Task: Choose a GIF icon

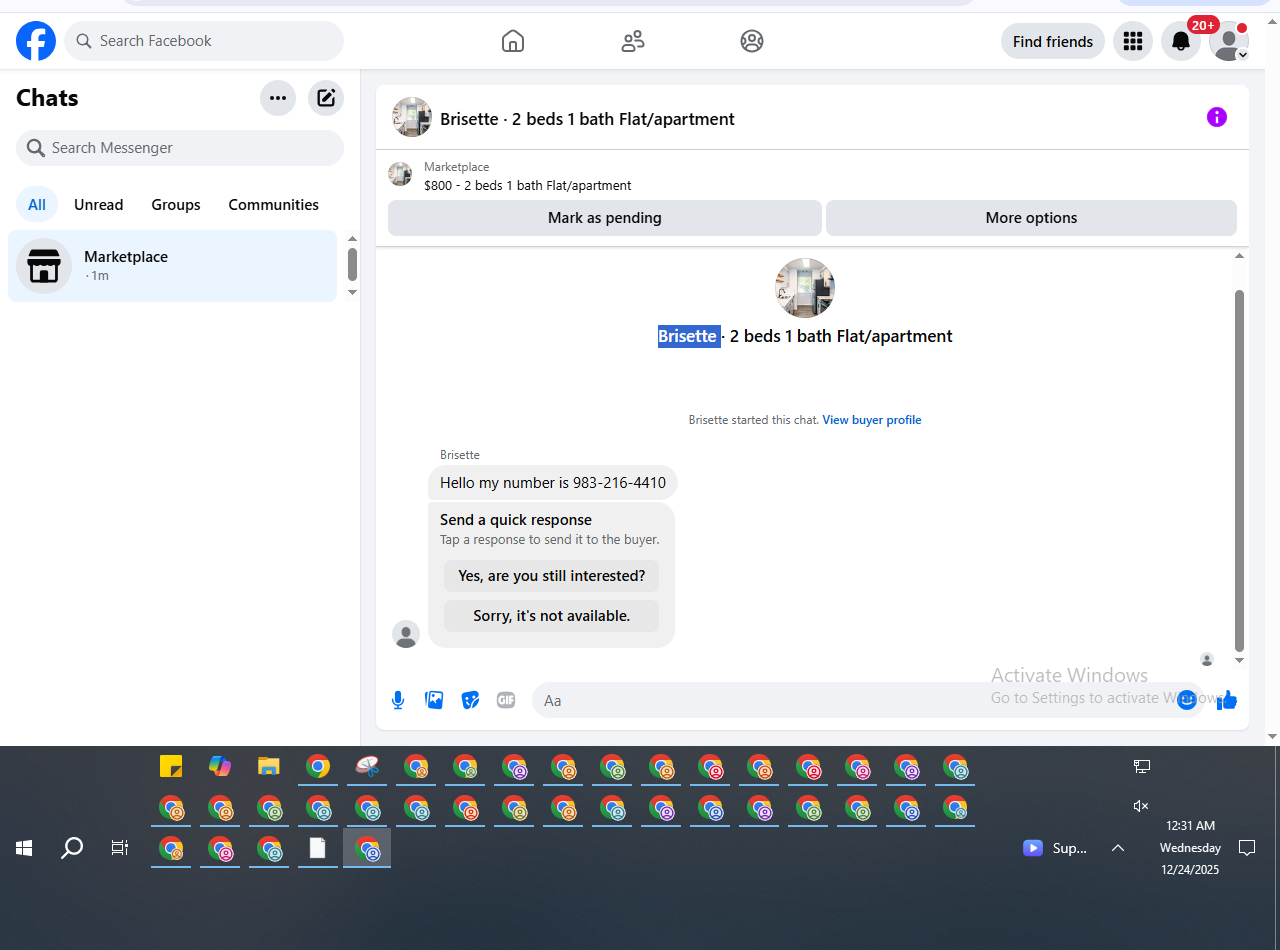Action: [506, 700]
